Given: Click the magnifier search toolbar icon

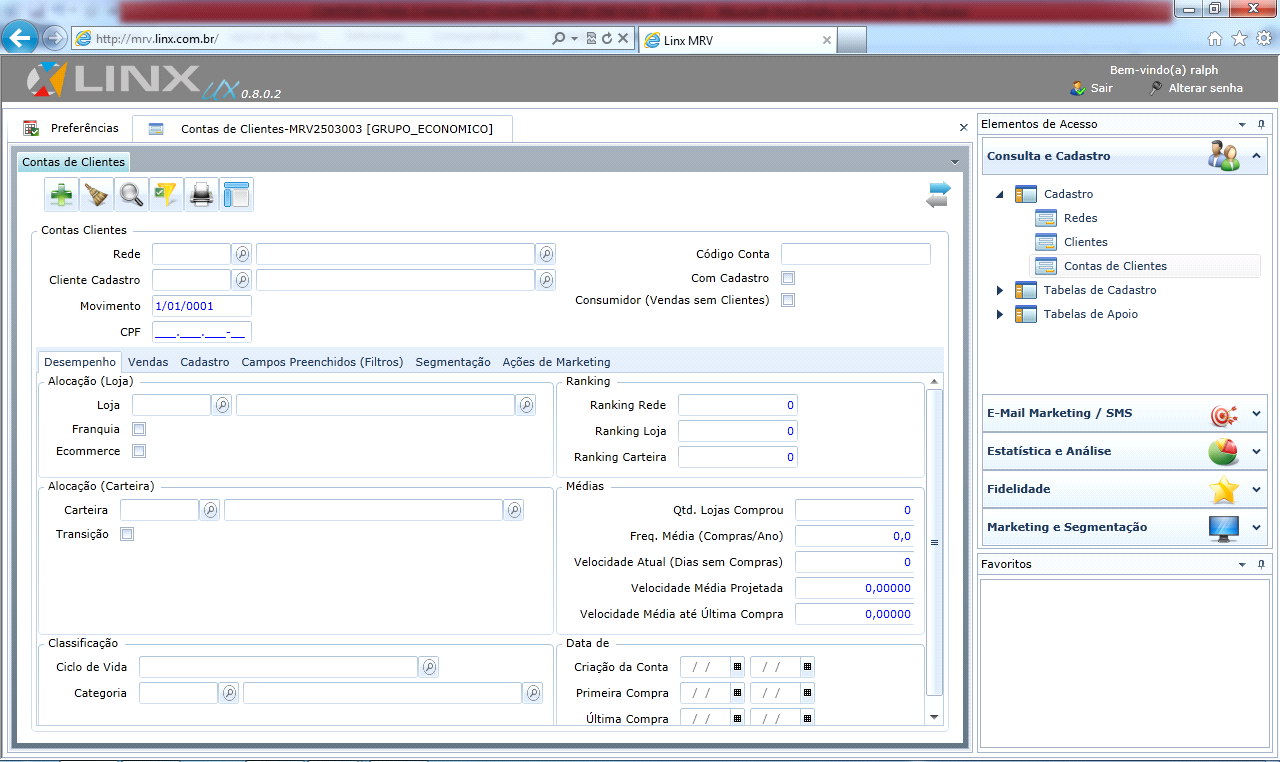Looking at the screenshot, I should point(132,194).
